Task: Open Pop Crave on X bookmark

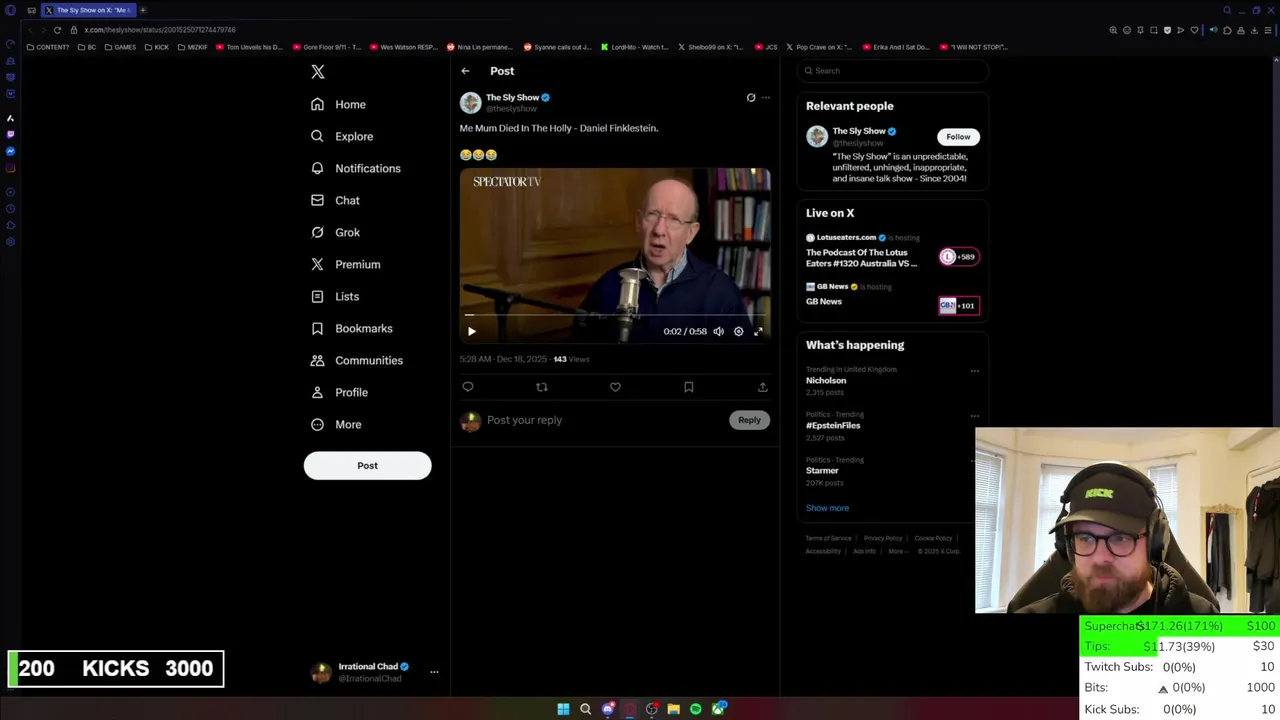Action: pos(819,47)
